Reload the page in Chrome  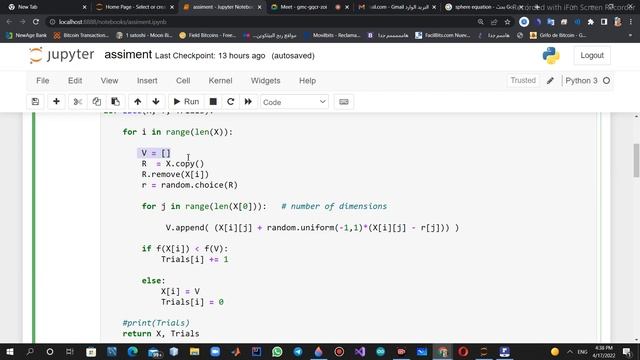(36, 22)
